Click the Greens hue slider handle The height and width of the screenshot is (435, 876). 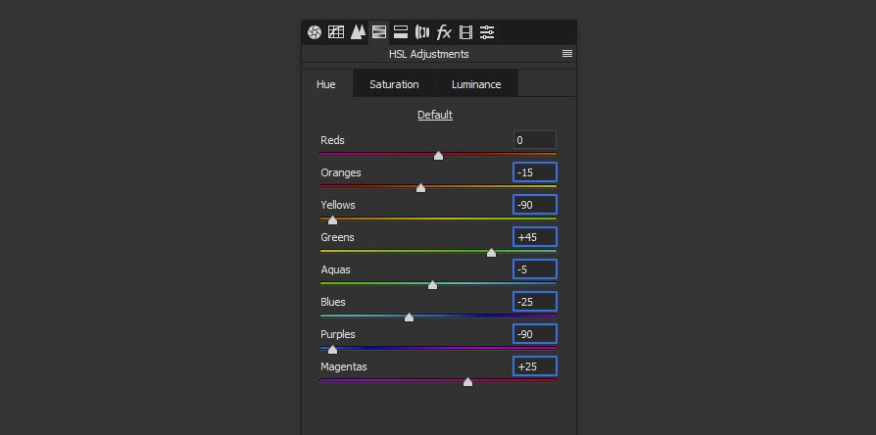(491, 253)
